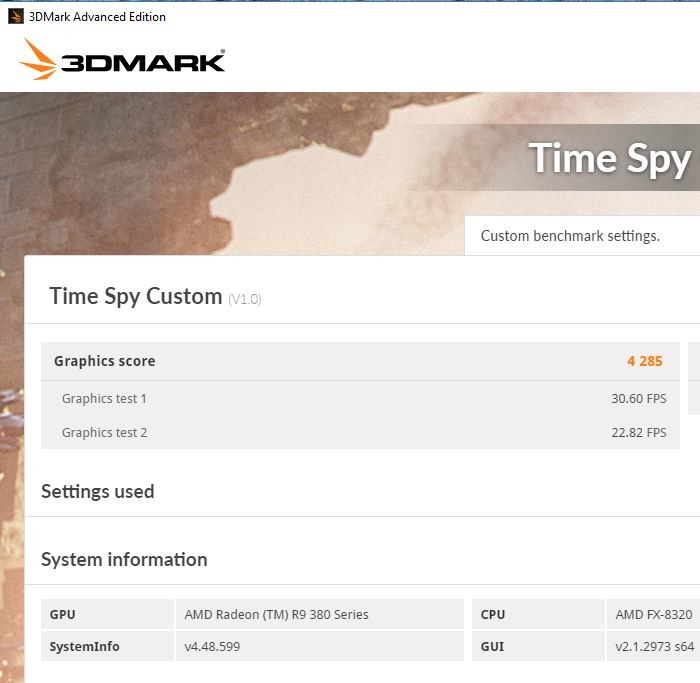
Task: Expand the Settings used section
Action: click(98, 491)
